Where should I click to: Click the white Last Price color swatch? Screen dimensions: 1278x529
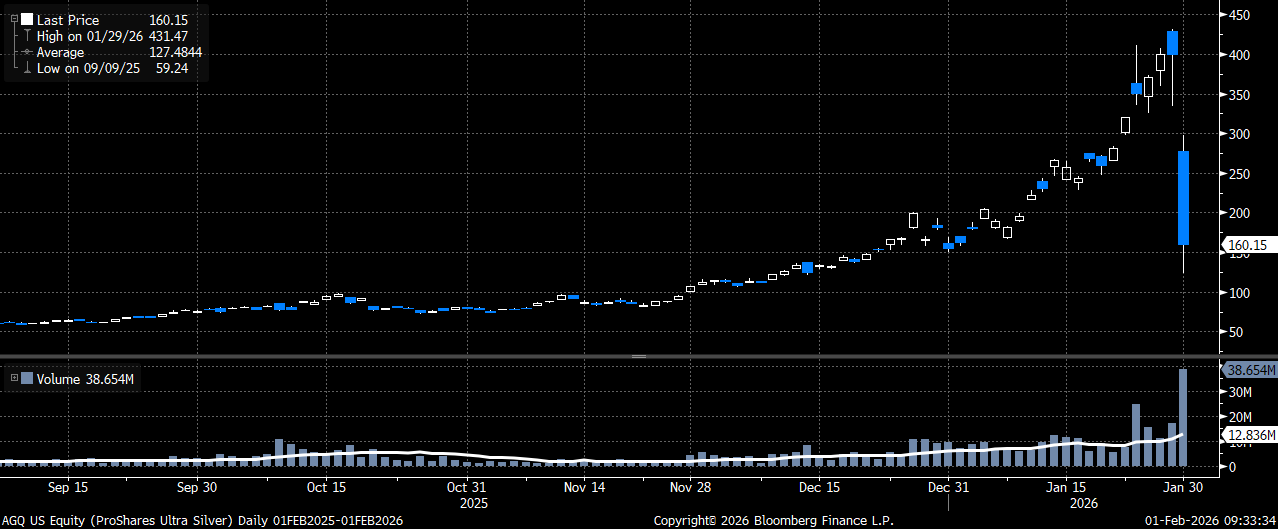26,20
